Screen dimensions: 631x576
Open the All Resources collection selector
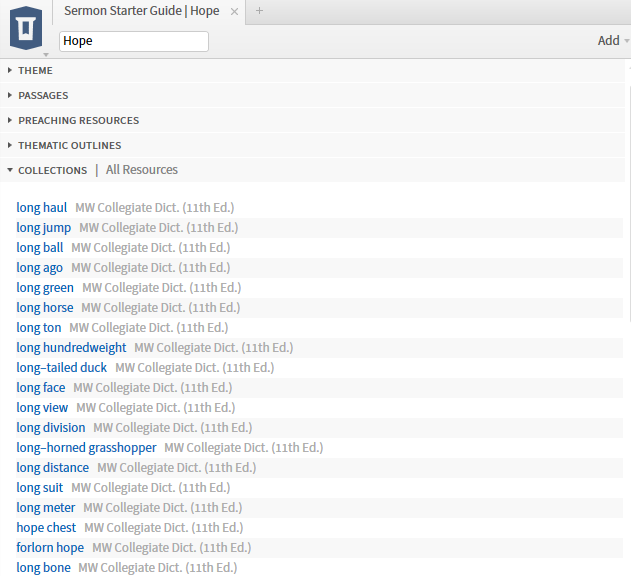coord(142,170)
